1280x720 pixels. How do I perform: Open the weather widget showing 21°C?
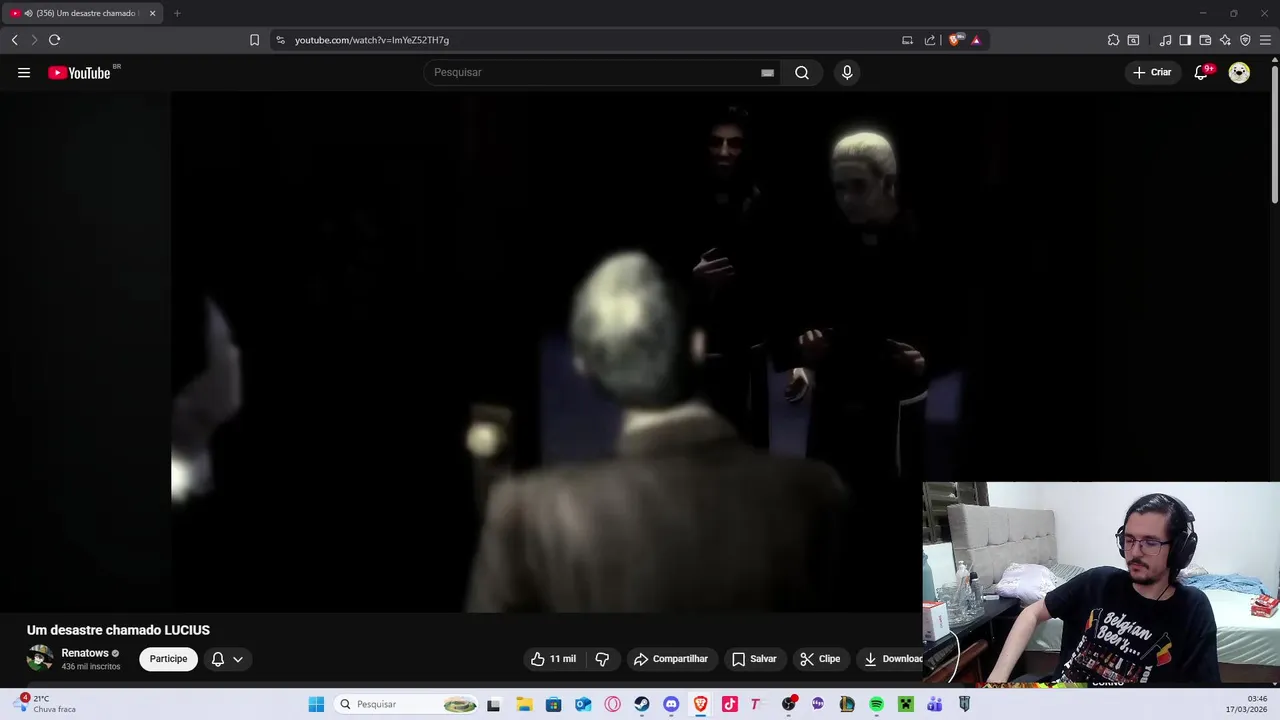(x=46, y=704)
